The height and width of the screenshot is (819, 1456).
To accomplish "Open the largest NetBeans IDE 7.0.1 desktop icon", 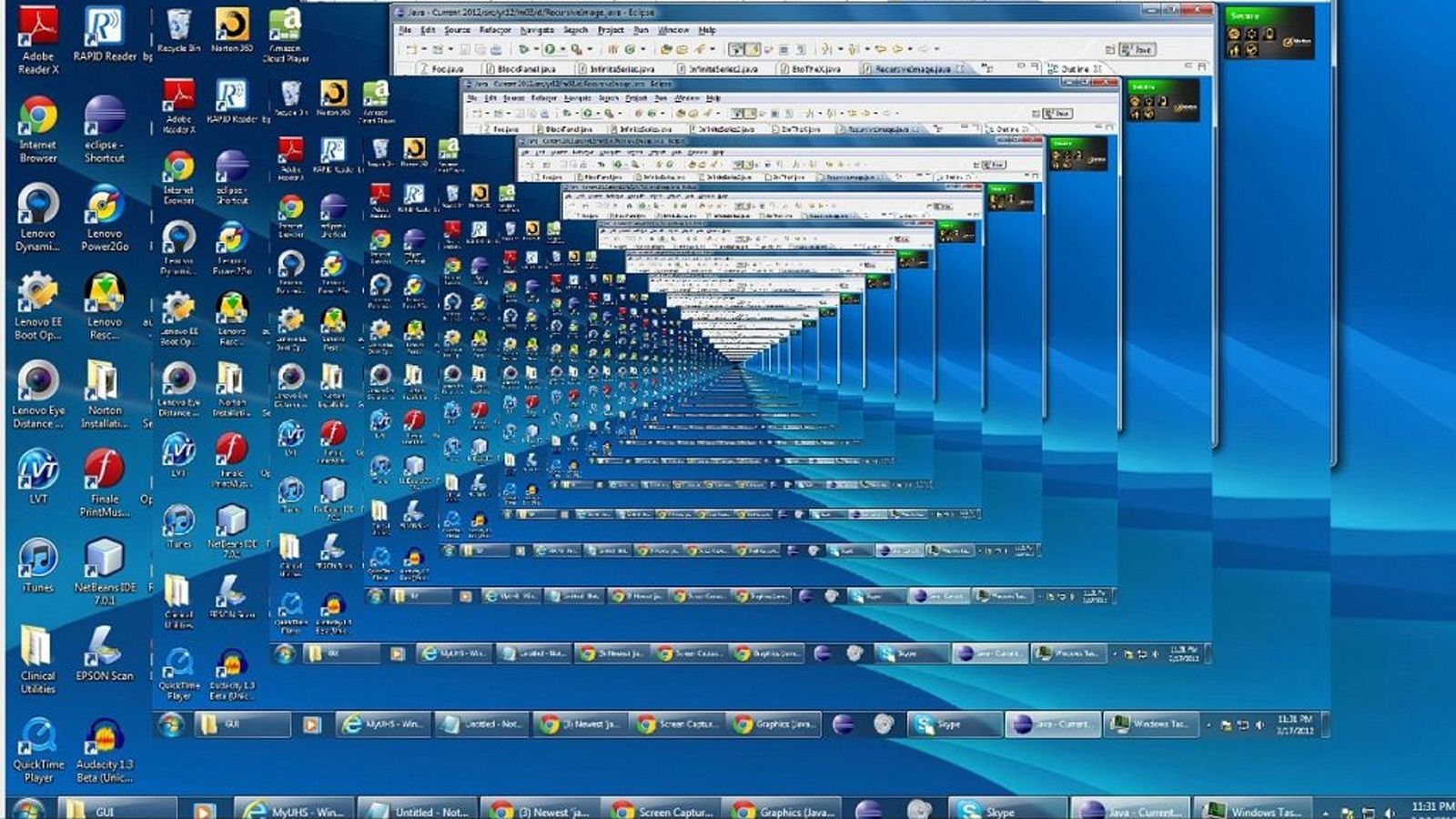I will tap(104, 559).
